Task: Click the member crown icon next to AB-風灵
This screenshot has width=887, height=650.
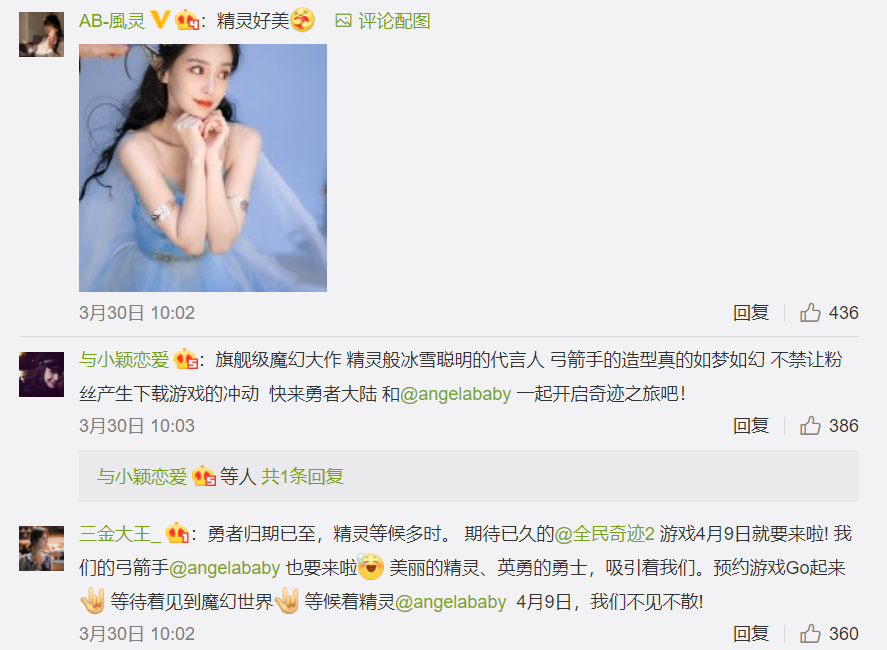Action: (x=187, y=21)
